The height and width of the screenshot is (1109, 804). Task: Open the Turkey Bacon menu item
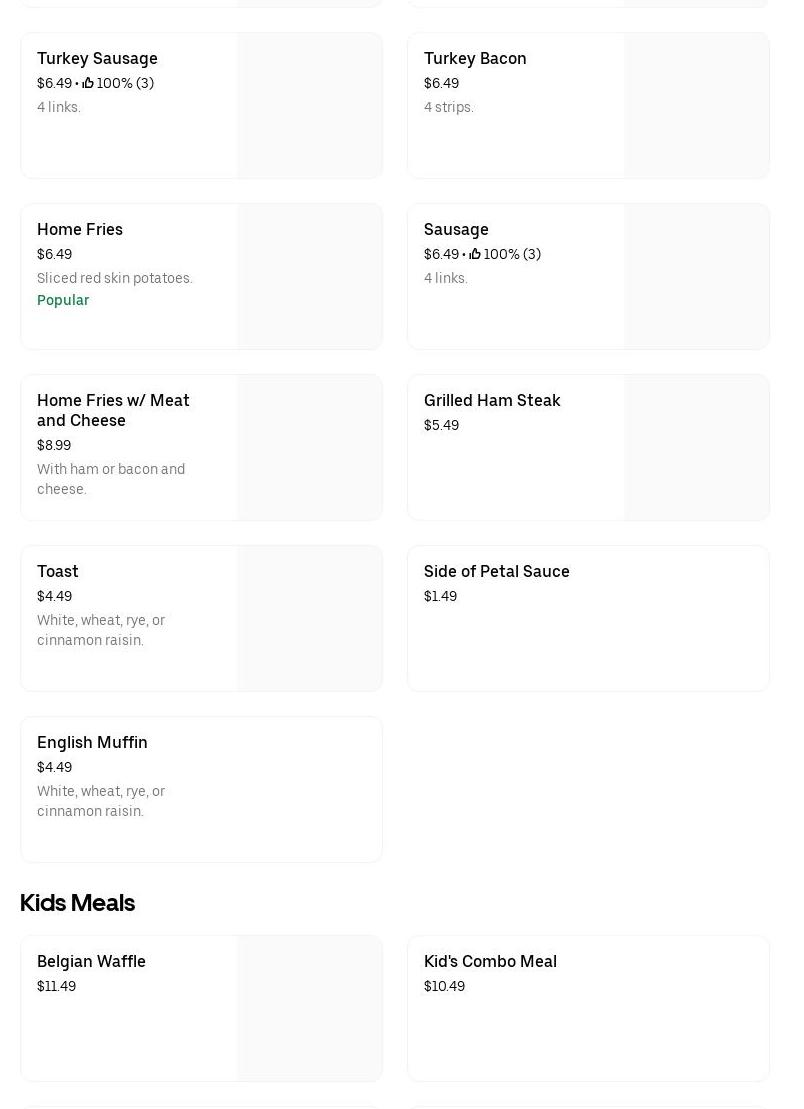point(475,58)
